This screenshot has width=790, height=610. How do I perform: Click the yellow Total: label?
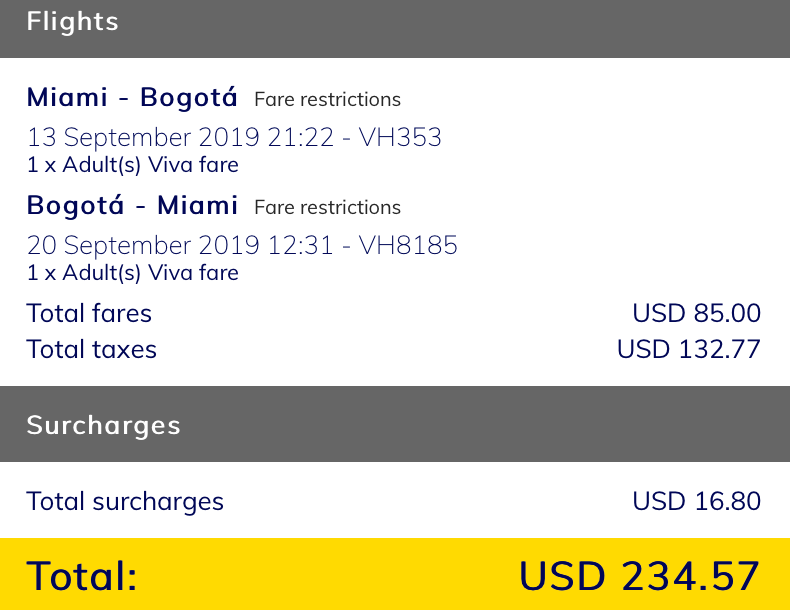[x=81, y=577]
